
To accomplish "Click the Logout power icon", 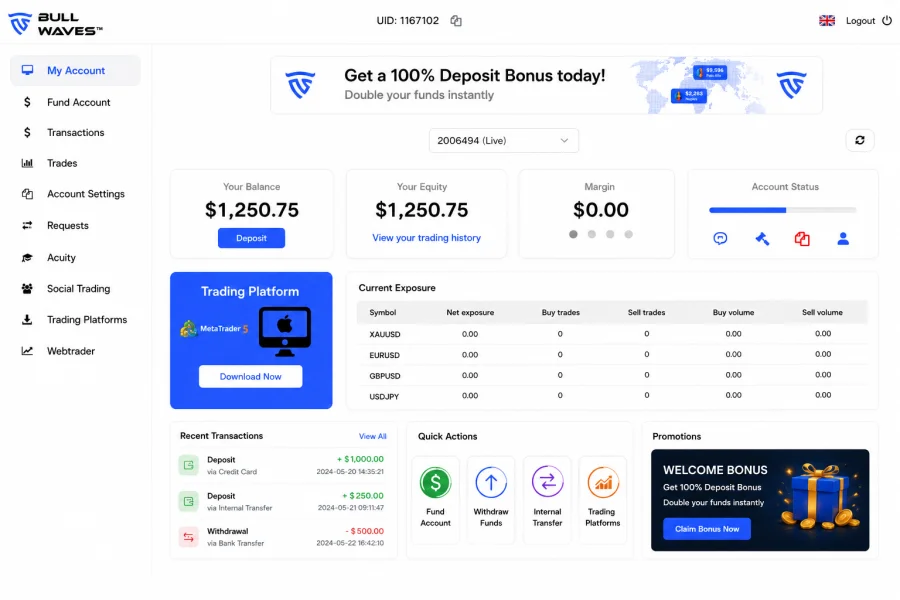I will (887, 21).
